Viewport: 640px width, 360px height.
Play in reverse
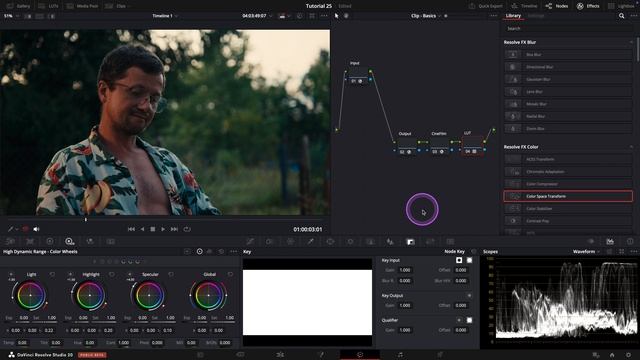click(142, 229)
